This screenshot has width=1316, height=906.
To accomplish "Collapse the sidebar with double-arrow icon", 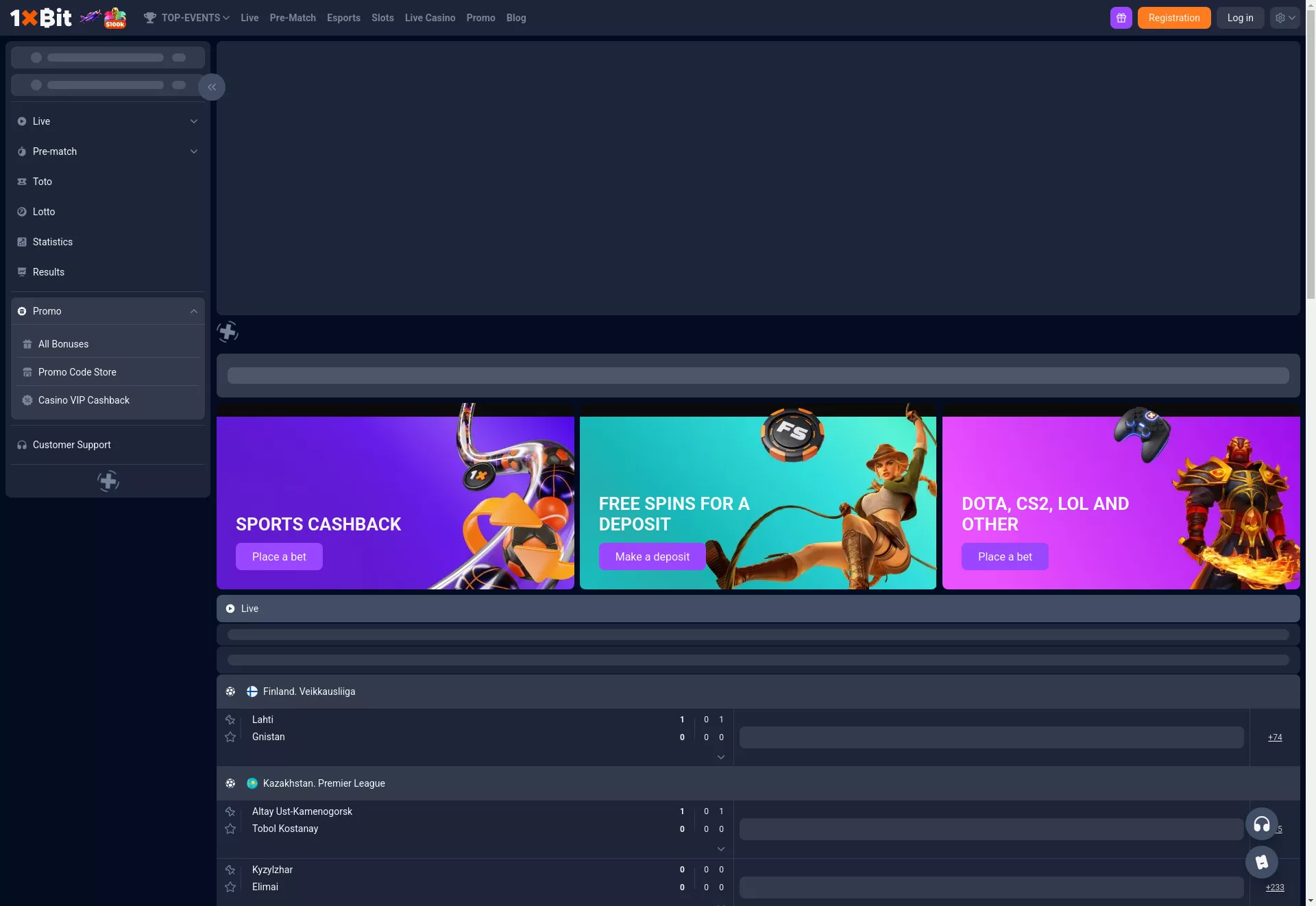I will click(x=212, y=87).
